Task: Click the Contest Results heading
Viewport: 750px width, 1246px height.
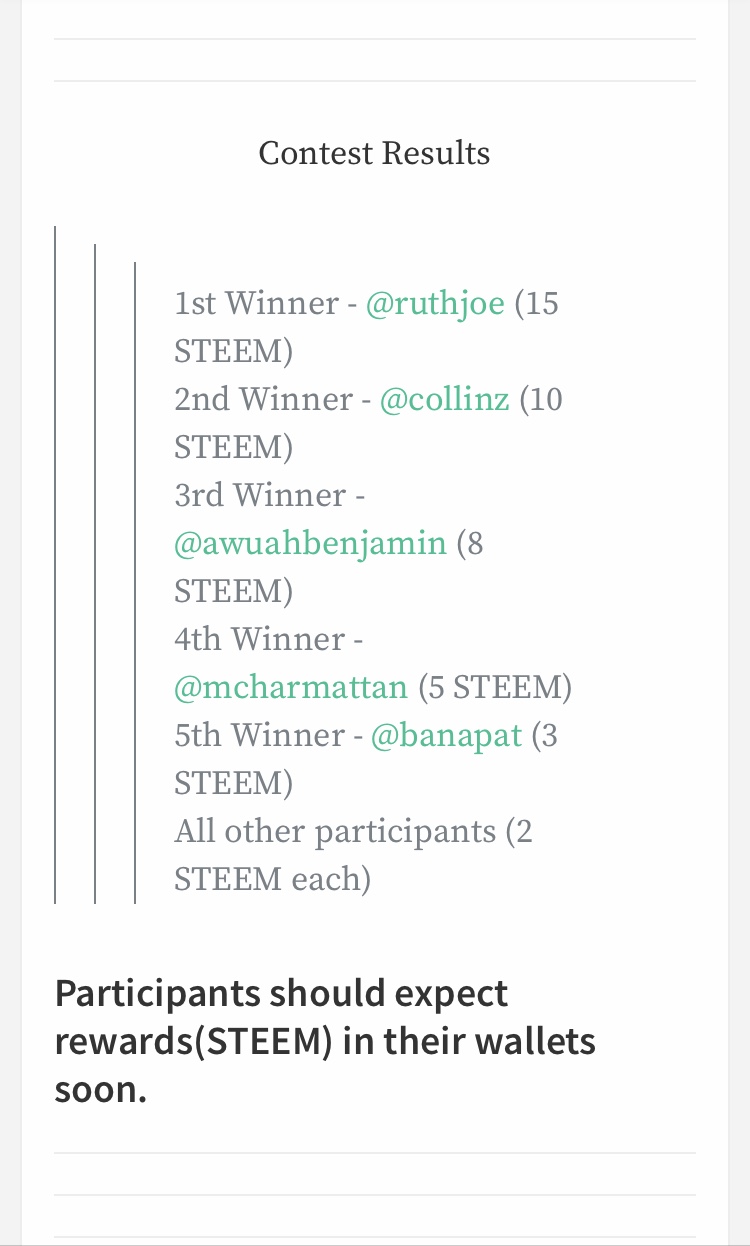Action: tap(374, 153)
